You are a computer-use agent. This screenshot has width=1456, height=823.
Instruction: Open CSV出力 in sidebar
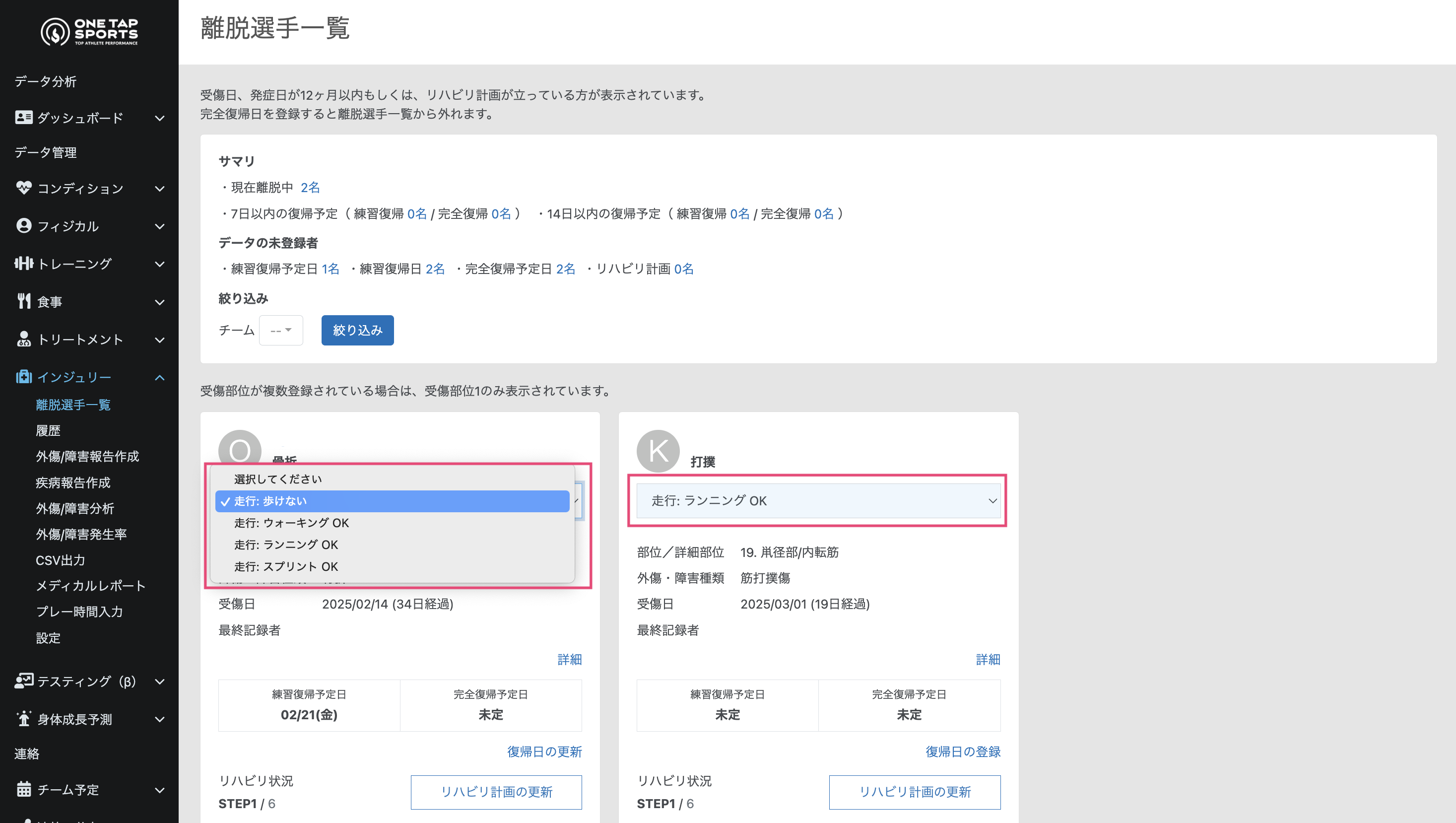click(x=61, y=559)
